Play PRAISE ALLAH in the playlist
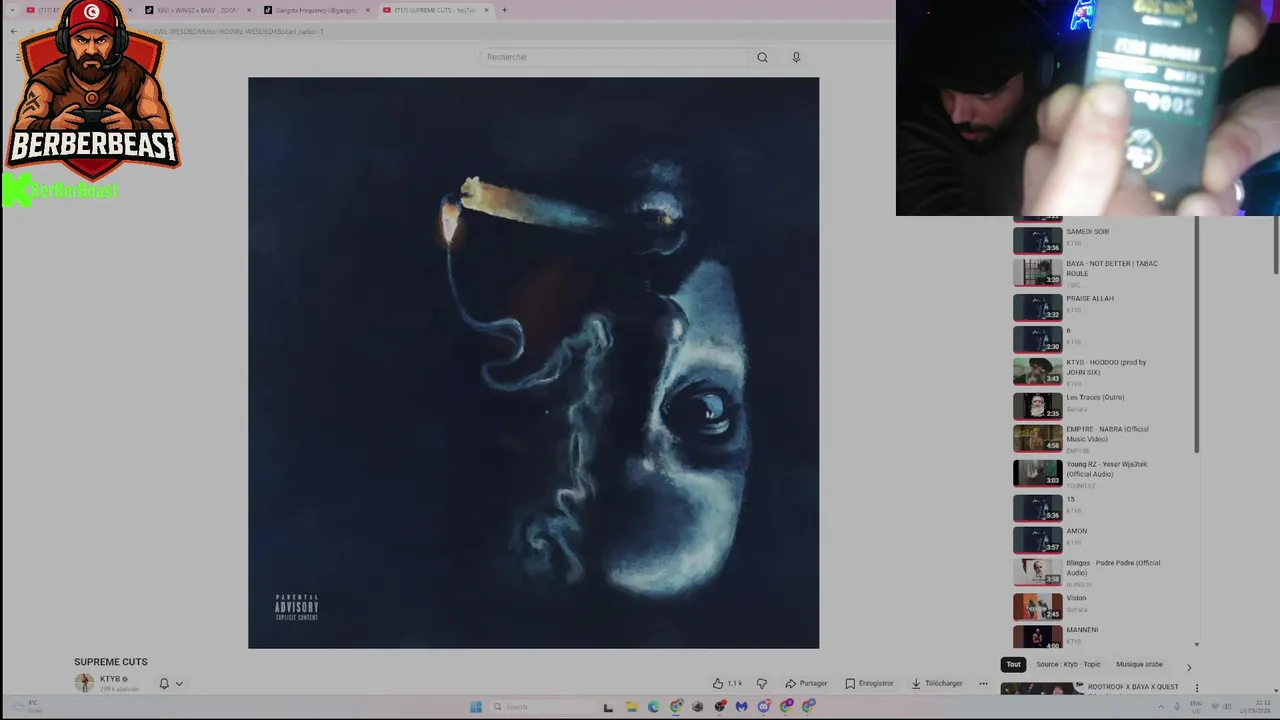Screen dimensions: 1280x720 (x=1100, y=305)
